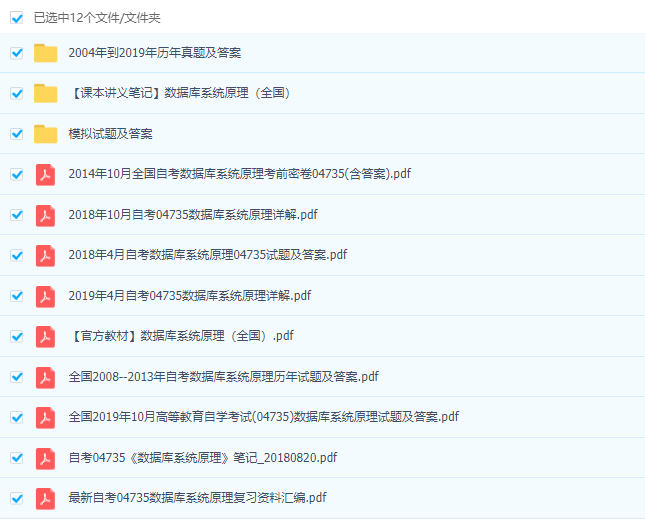The image size is (645, 527).
Task: Click PDF icon of 全国2008--2013年 历年试题 file
Action: tap(45, 377)
